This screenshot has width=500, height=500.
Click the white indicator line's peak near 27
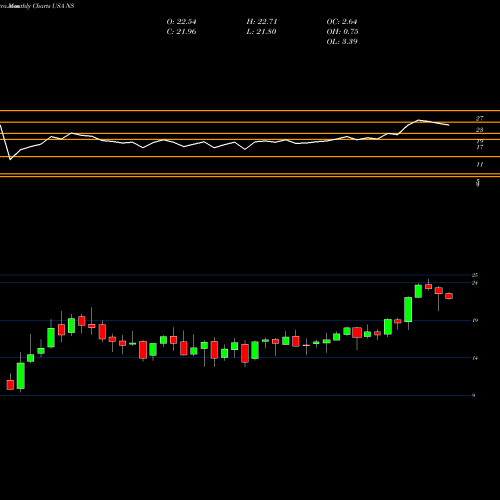click(418, 120)
